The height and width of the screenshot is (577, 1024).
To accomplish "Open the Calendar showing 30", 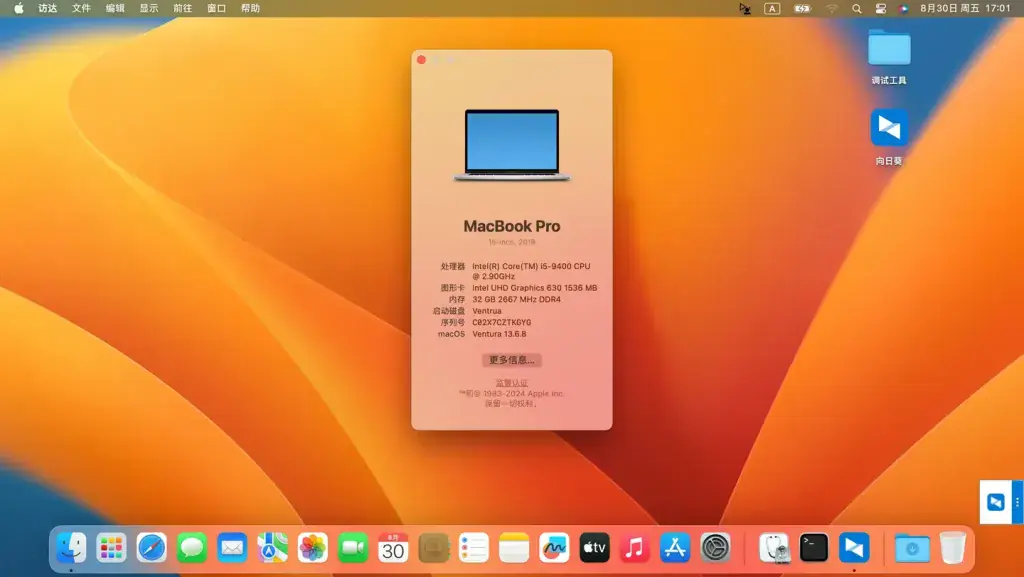I will (393, 547).
